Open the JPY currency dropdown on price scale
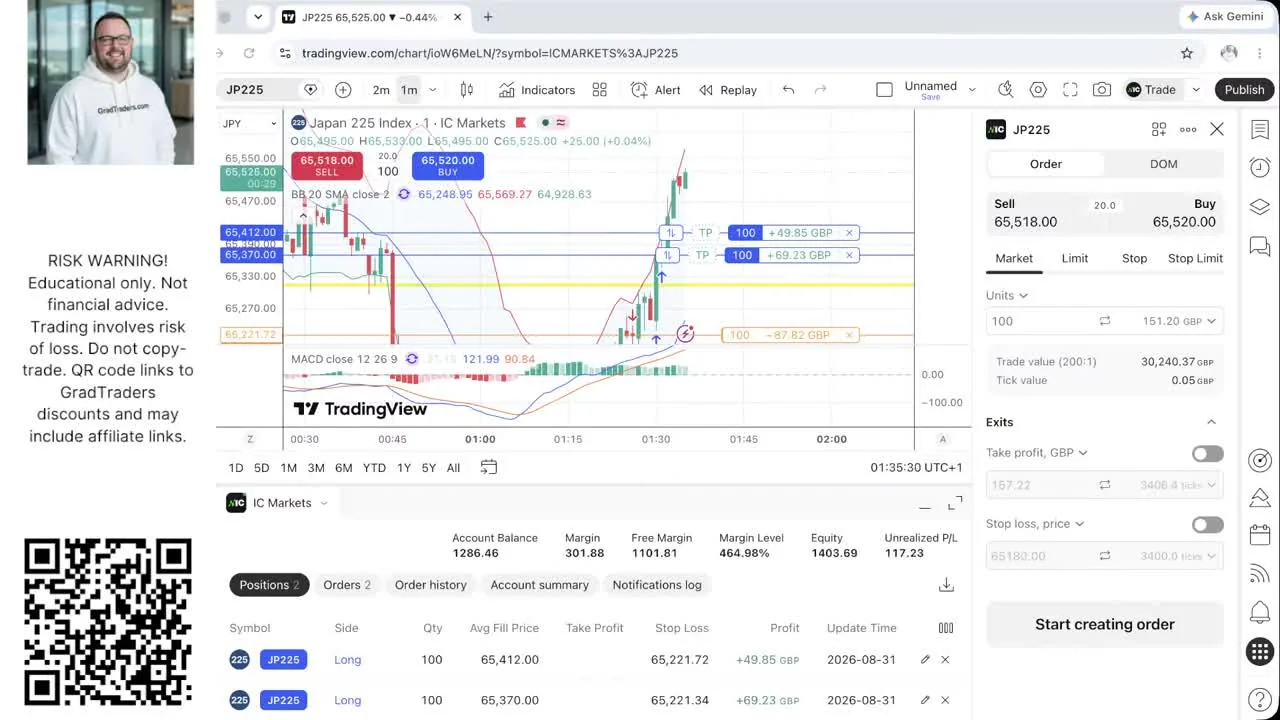 coord(249,123)
